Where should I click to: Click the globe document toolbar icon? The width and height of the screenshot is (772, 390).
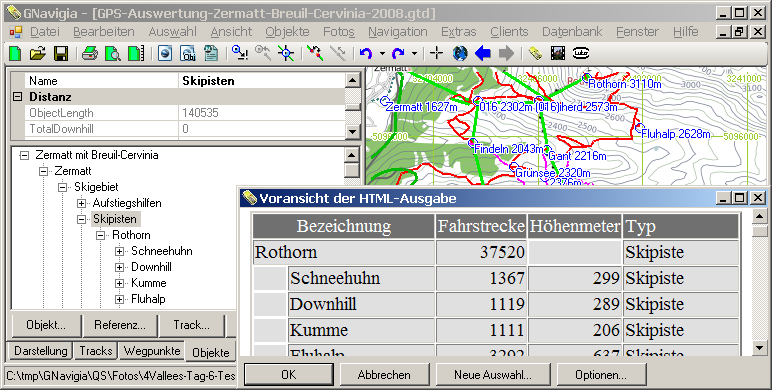[x=165, y=53]
